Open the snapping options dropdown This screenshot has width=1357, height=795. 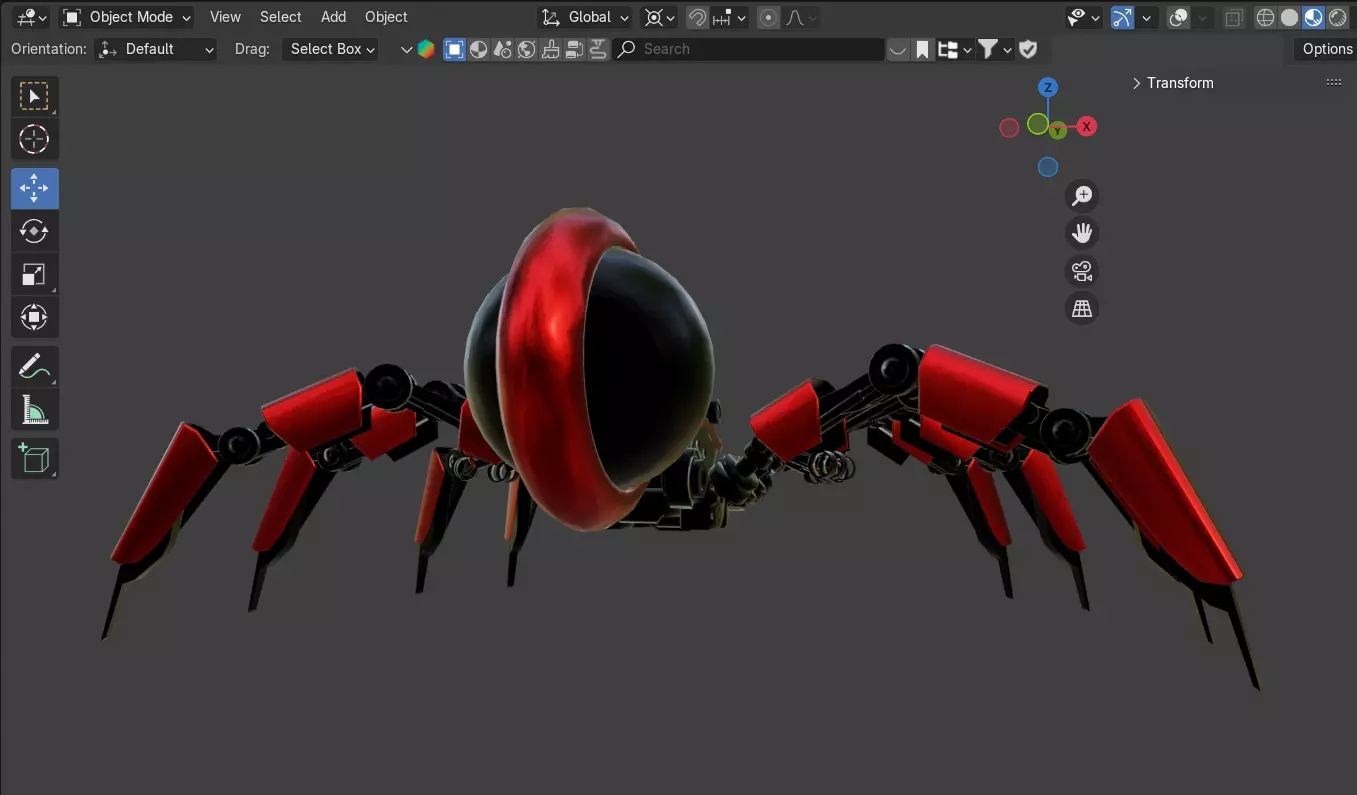[x=730, y=17]
